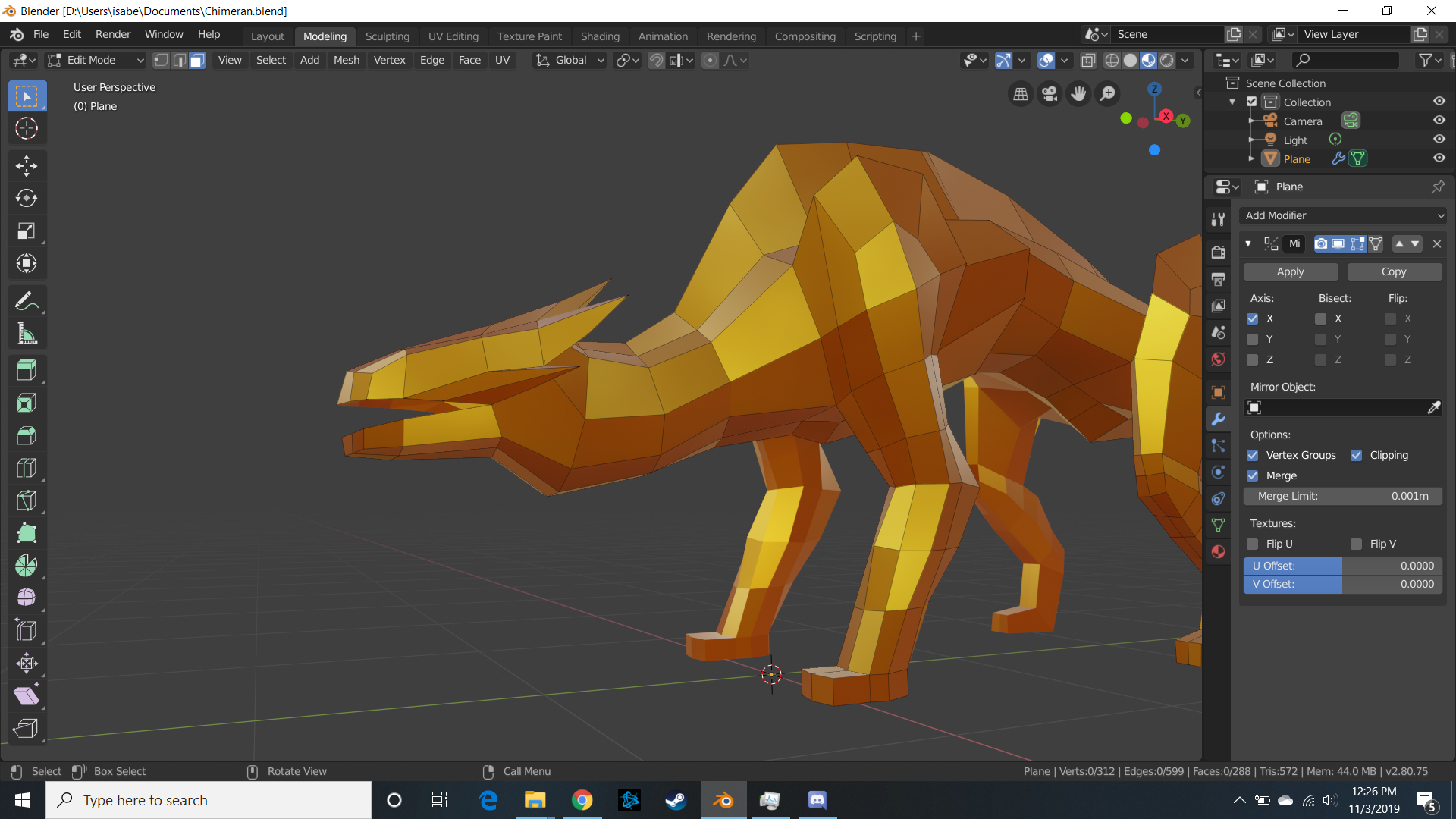Disable the Clipping option

tap(1357, 455)
